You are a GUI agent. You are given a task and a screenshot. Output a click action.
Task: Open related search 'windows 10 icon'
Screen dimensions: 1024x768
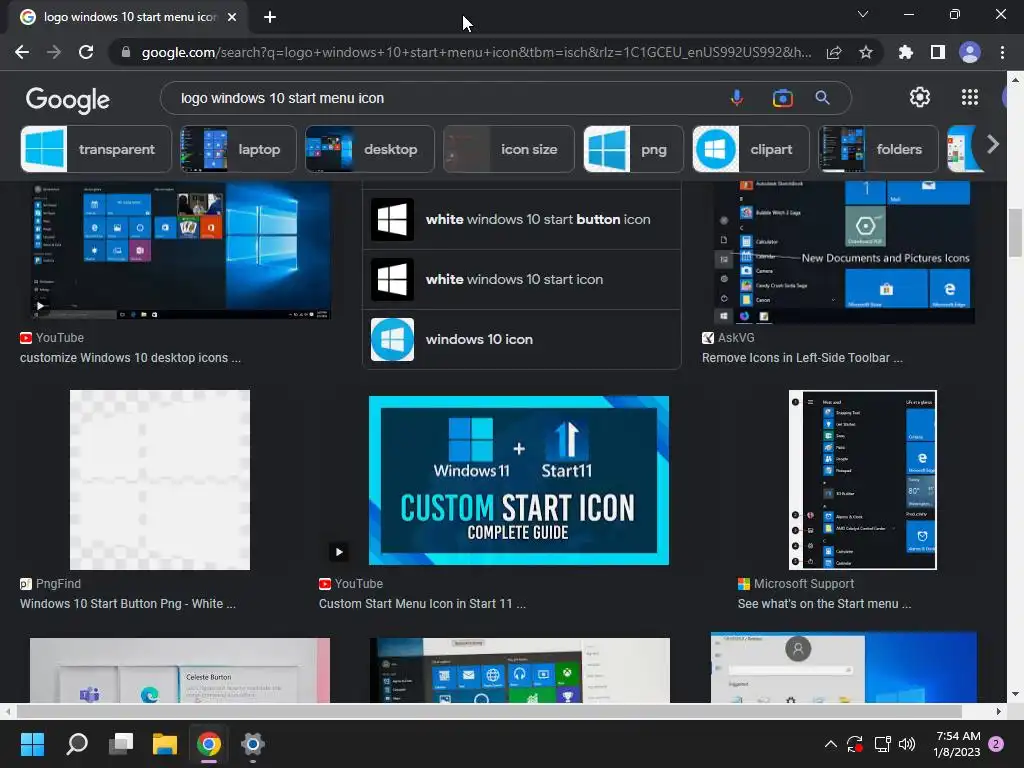(x=522, y=340)
